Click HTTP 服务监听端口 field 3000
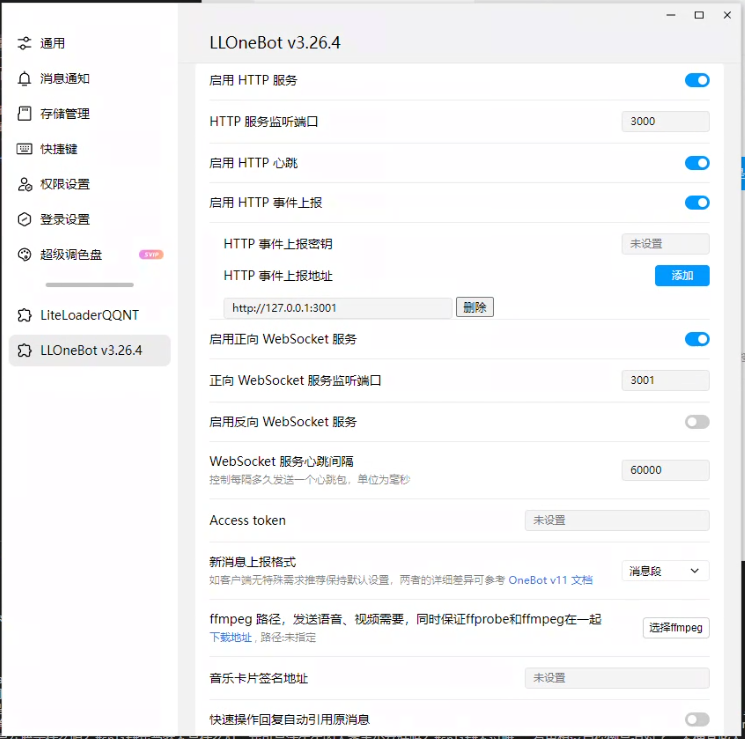 (665, 121)
